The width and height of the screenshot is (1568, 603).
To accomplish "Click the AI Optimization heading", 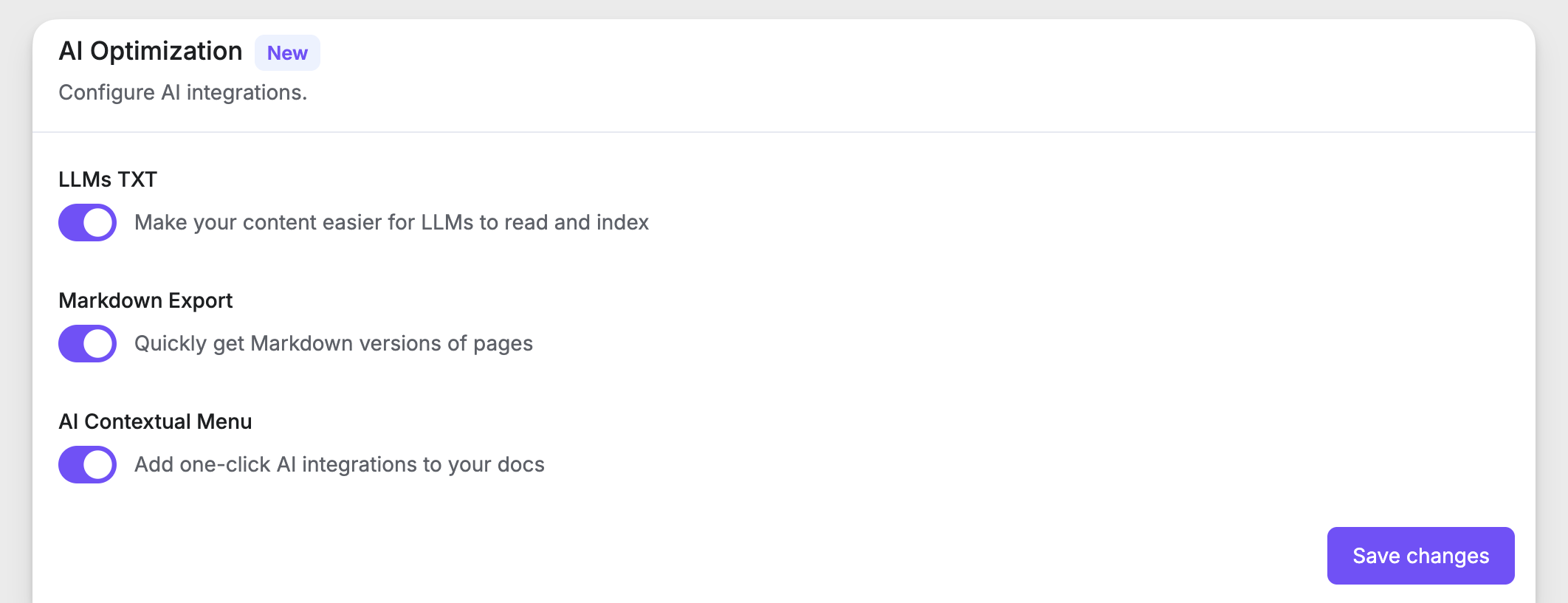I will point(151,51).
